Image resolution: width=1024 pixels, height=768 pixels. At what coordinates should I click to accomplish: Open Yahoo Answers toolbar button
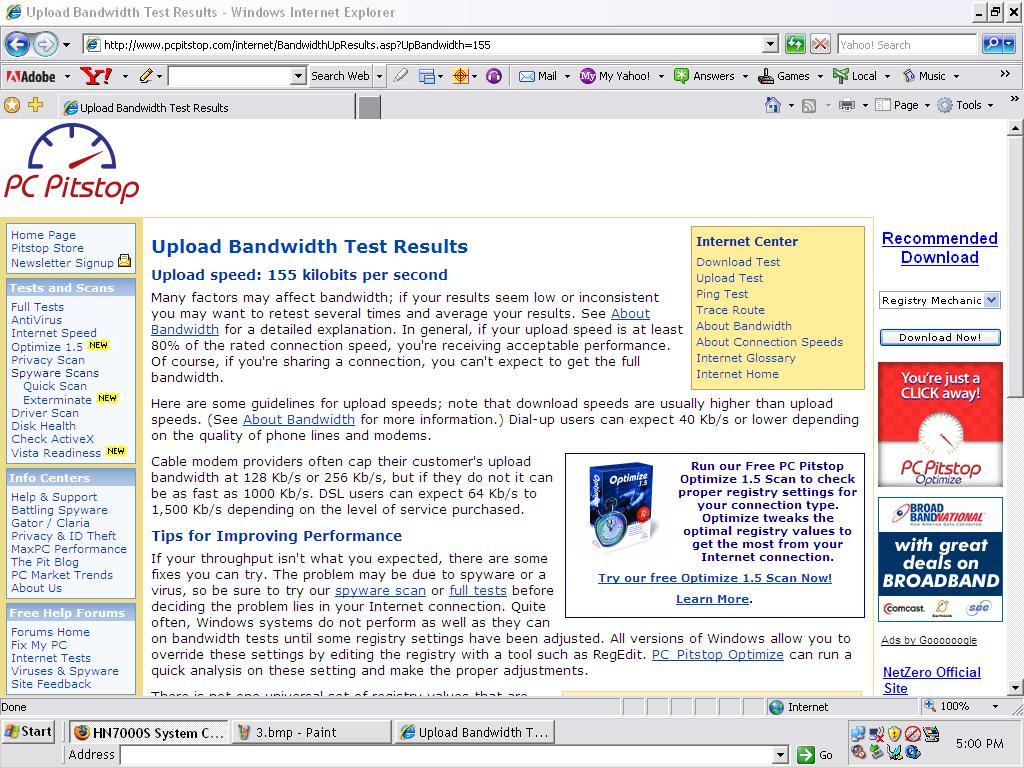tap(704, 76)
